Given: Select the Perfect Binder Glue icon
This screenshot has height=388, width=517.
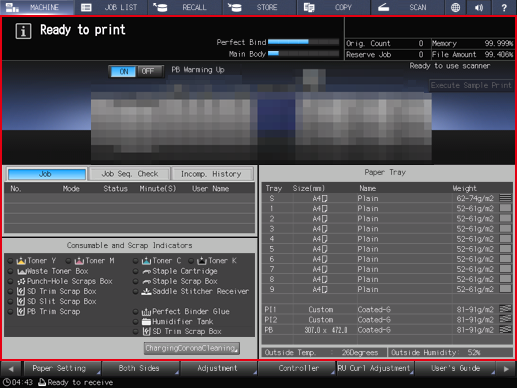Looking at the screenshot, I should (146, 312).
